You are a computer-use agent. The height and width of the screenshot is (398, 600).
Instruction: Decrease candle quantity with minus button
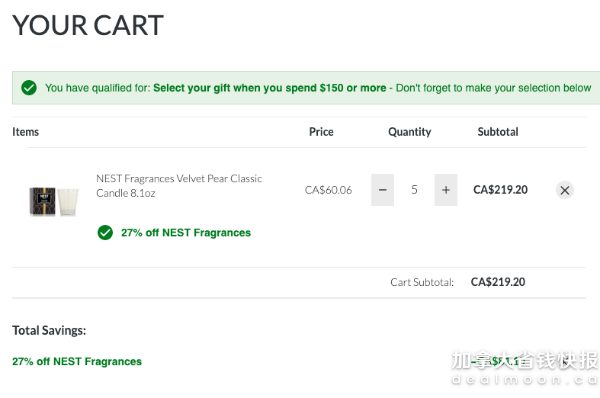click(382, 190)
